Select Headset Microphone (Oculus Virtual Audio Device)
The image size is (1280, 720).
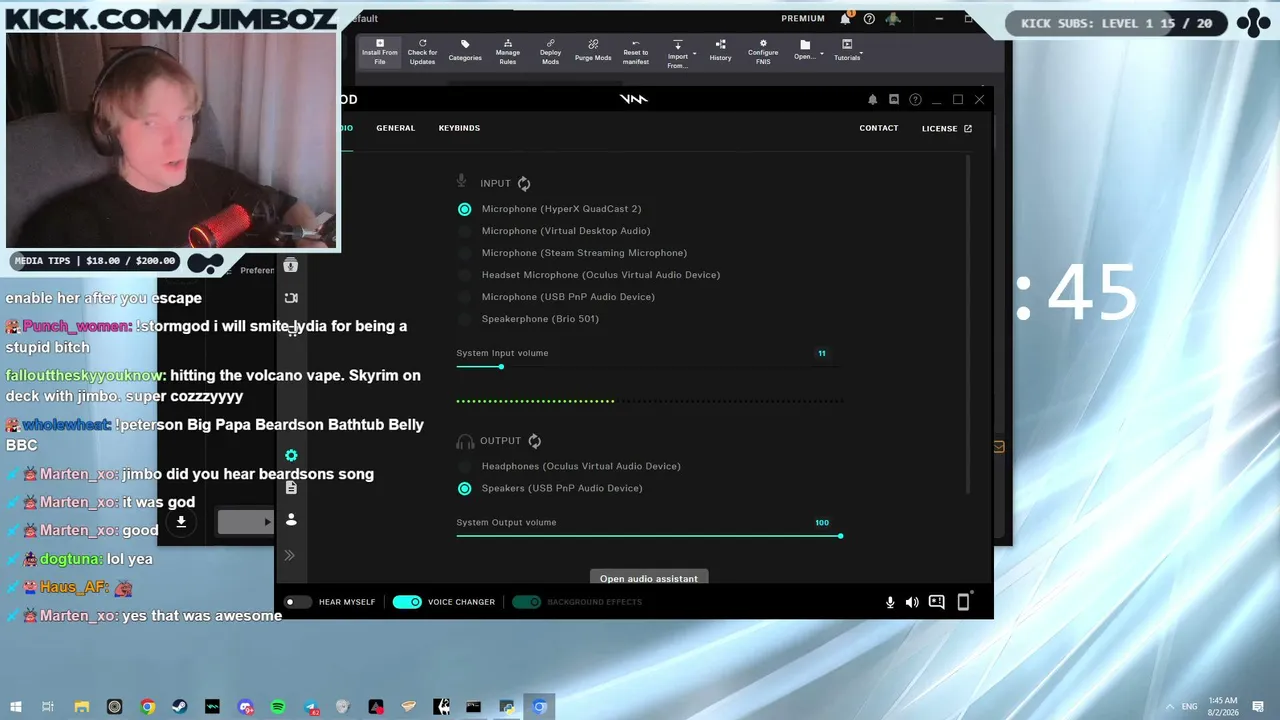point(589,275)
